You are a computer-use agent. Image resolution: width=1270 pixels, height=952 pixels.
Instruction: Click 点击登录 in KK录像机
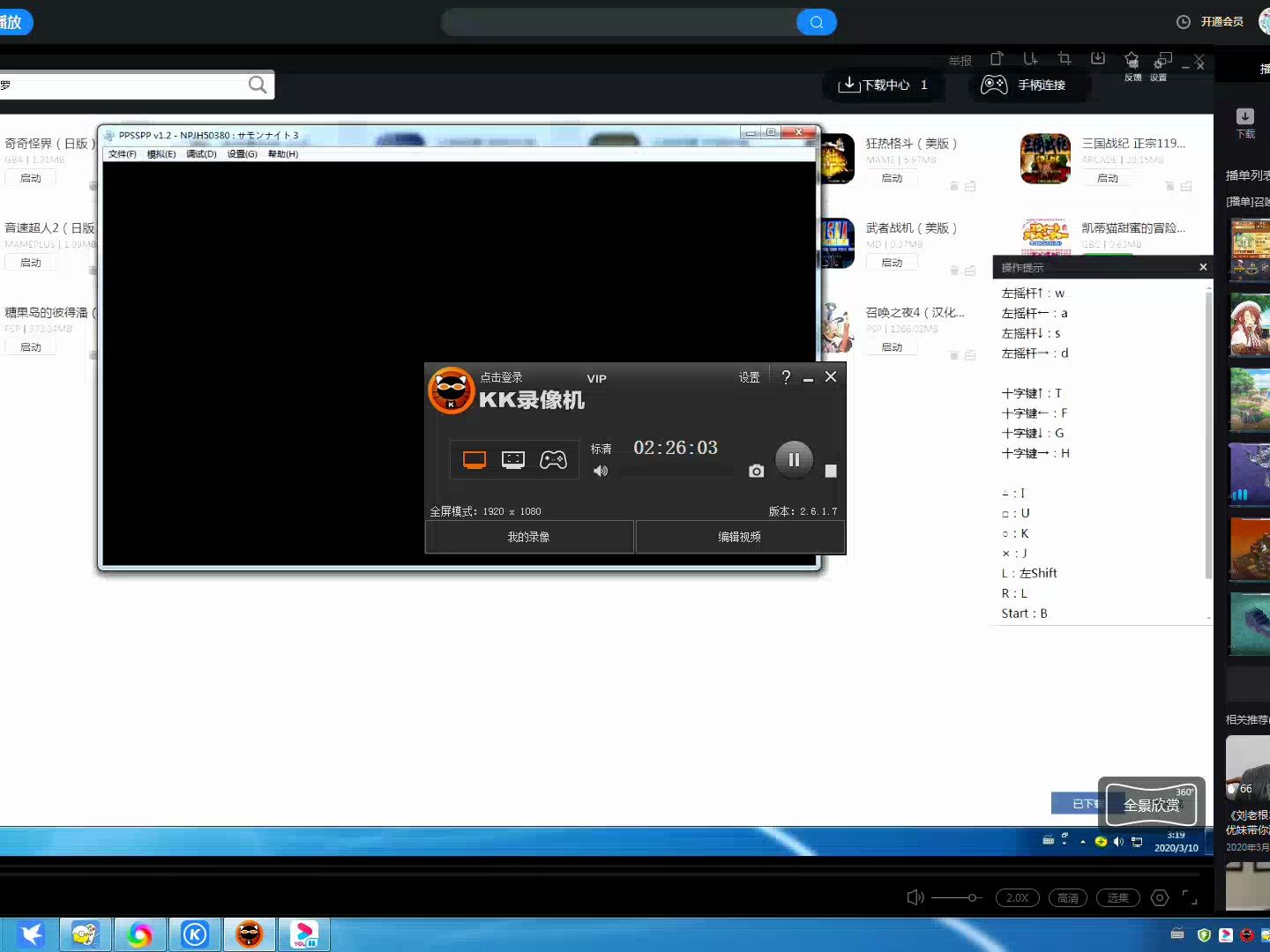click(x=502, y=377)
